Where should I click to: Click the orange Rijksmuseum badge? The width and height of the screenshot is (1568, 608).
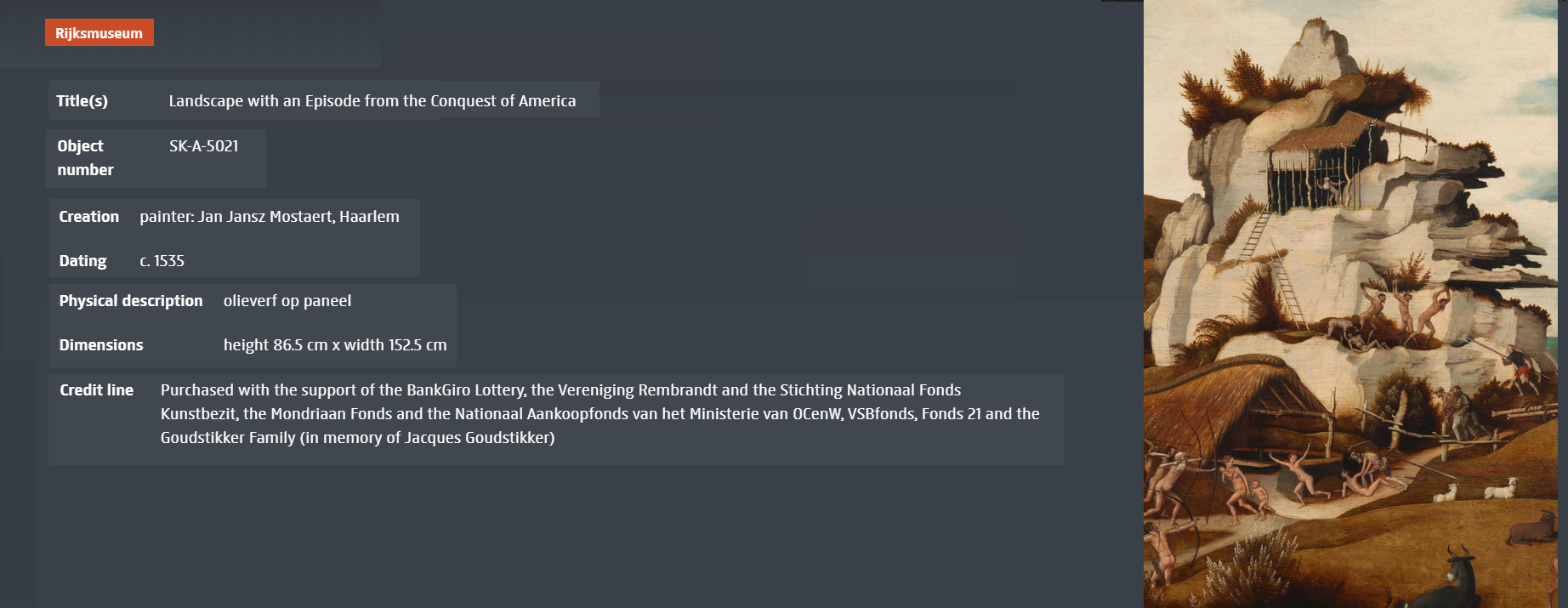pyautogui.click(x=99, y=33)
